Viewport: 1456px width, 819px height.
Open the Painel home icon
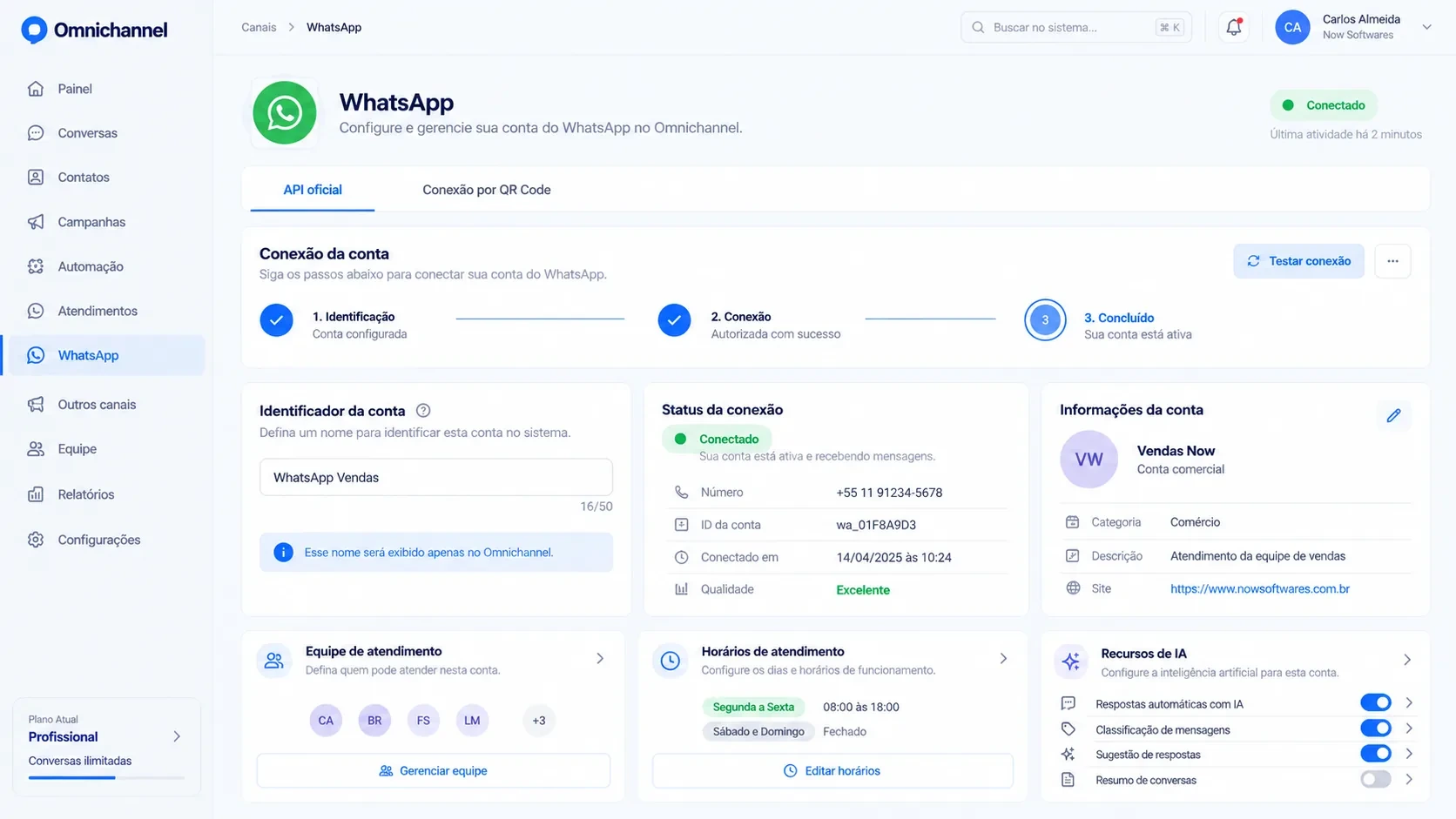[36, 89]
